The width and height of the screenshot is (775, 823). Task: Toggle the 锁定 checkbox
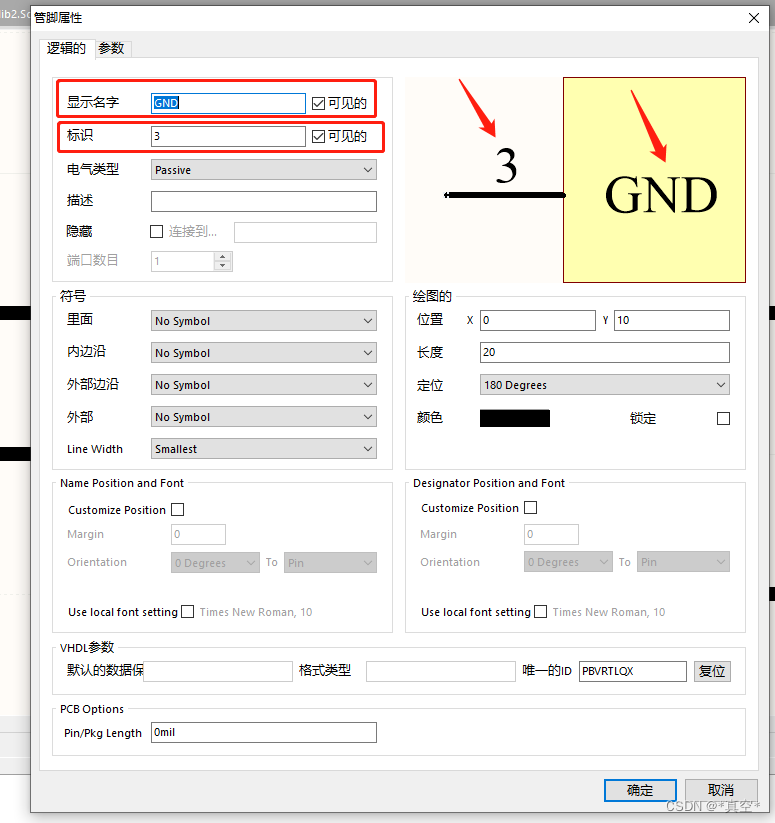(723, 418)
